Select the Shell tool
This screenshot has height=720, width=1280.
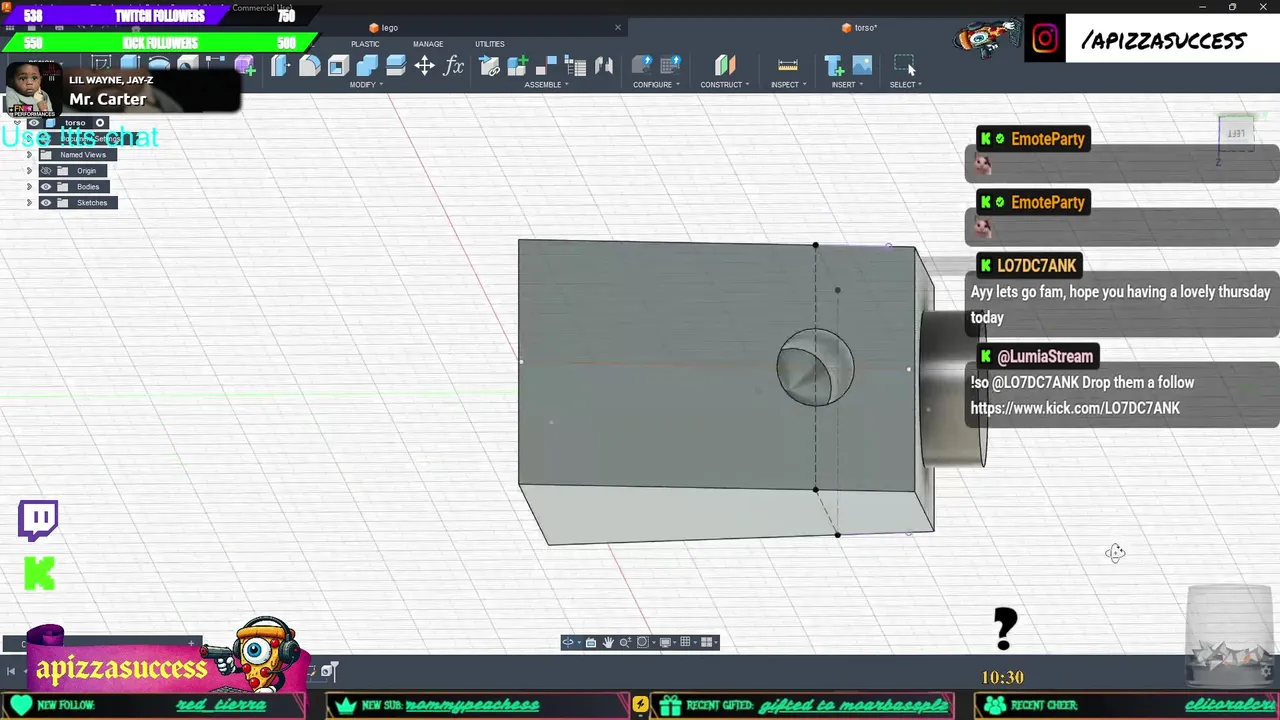pos(338,66)
